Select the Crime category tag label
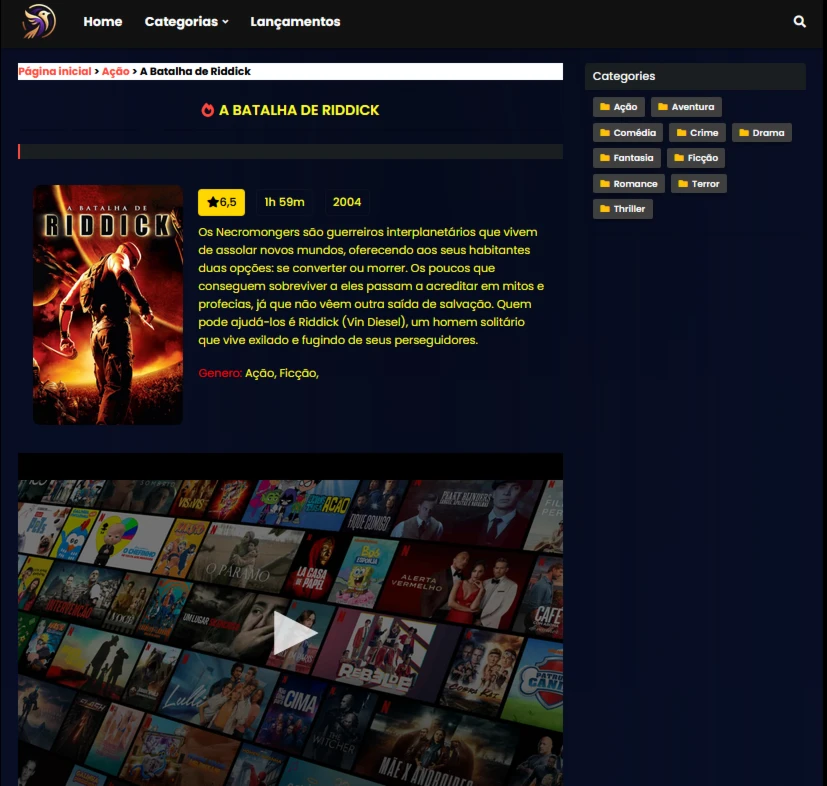827x786 pixels. [704, 133]
